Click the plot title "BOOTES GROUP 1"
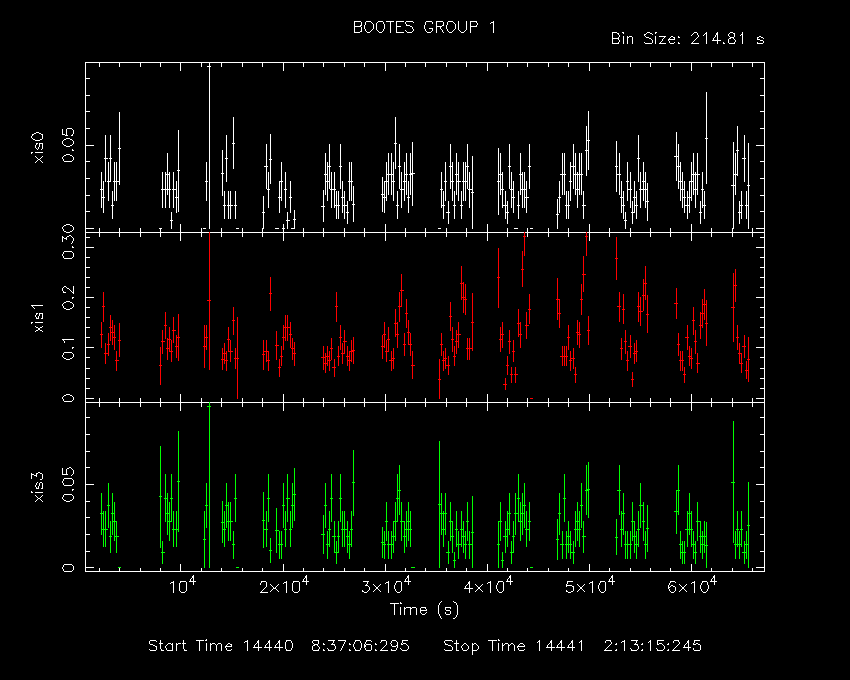The image size is (850, 680). pos(424,28)
